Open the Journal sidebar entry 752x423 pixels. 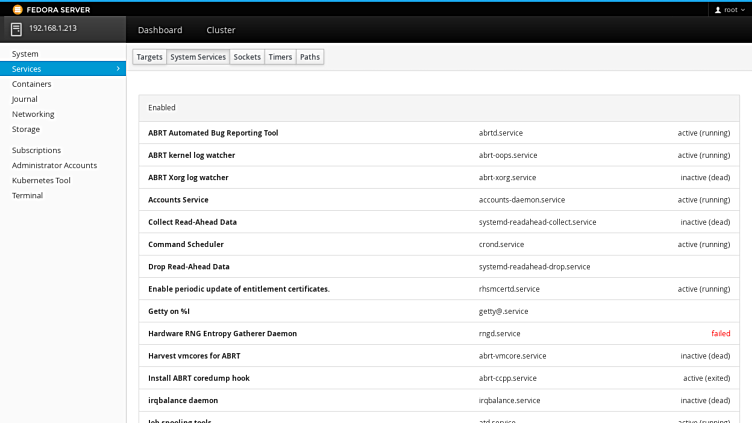[x=25, y=99]
